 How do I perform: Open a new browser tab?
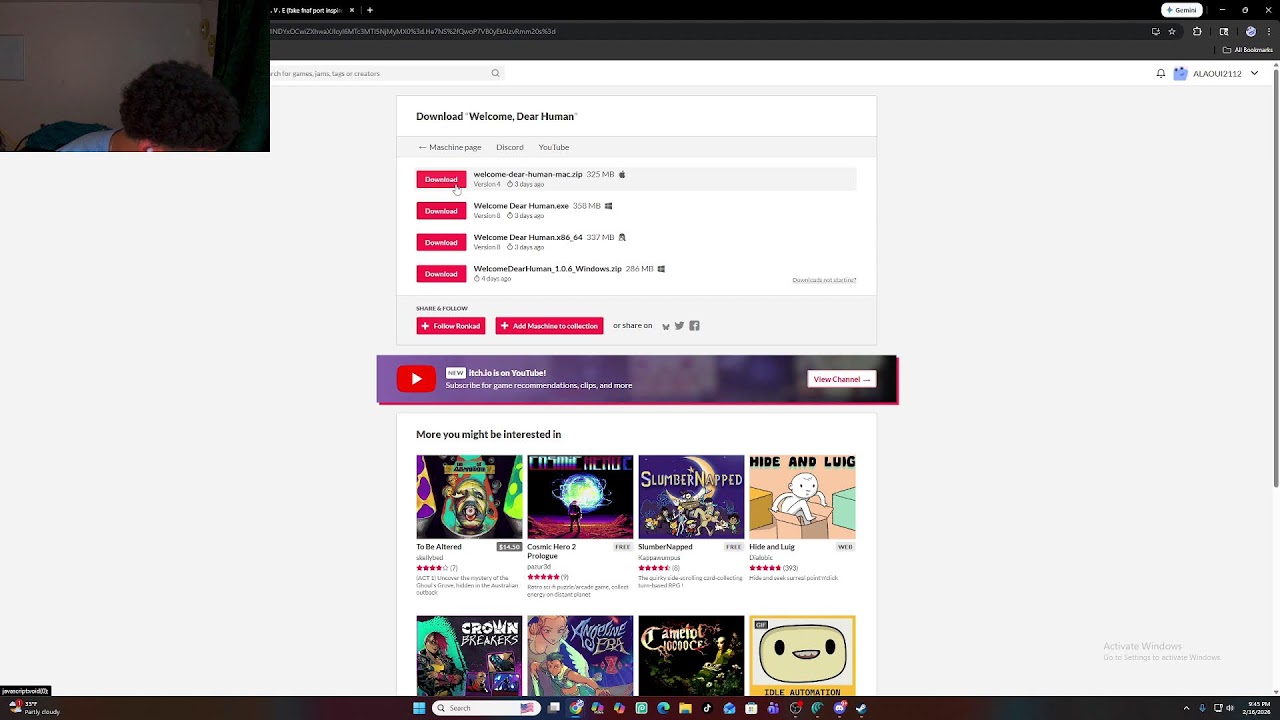(370, 10)
